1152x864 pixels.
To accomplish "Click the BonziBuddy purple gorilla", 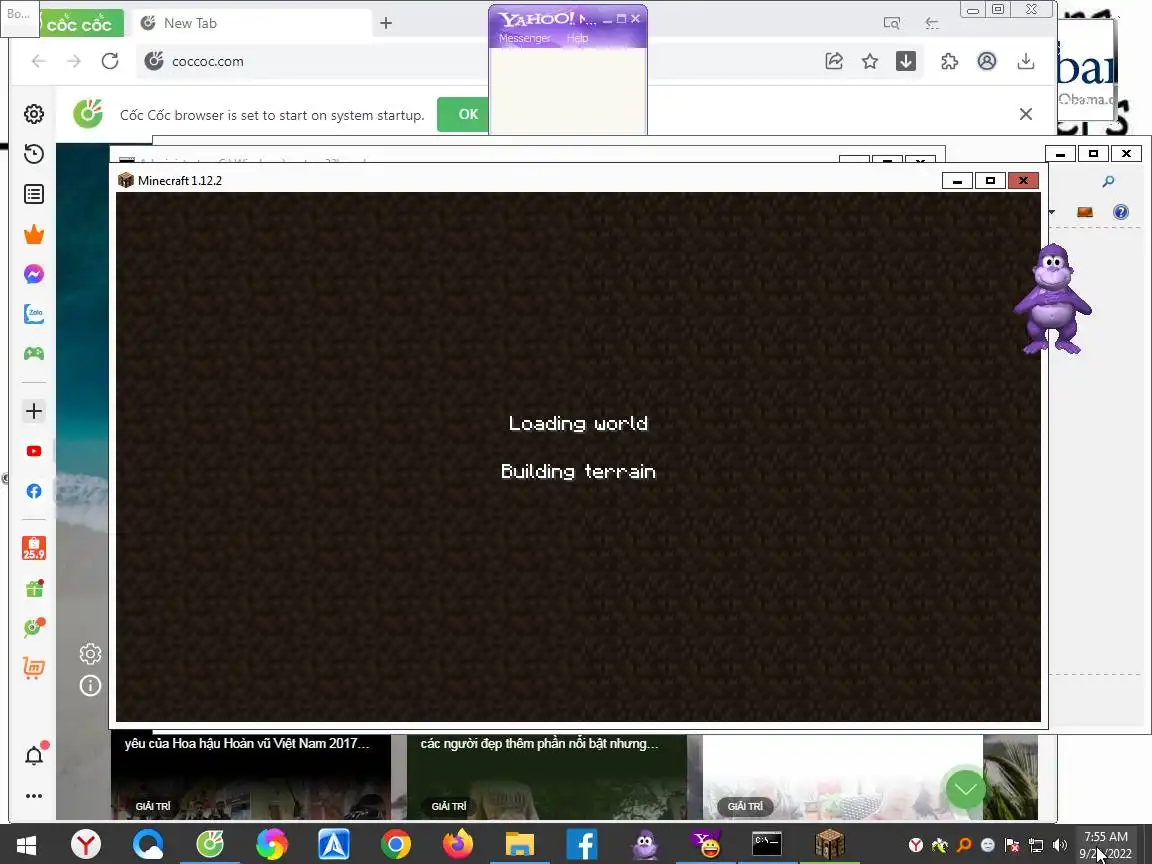I will point(1054,300).
